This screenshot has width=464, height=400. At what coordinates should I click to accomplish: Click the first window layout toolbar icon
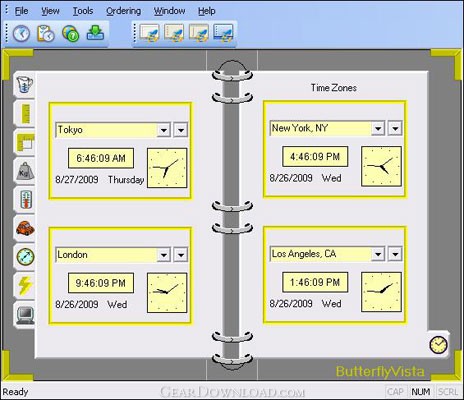pyautogui.click(x=149, y=33)
